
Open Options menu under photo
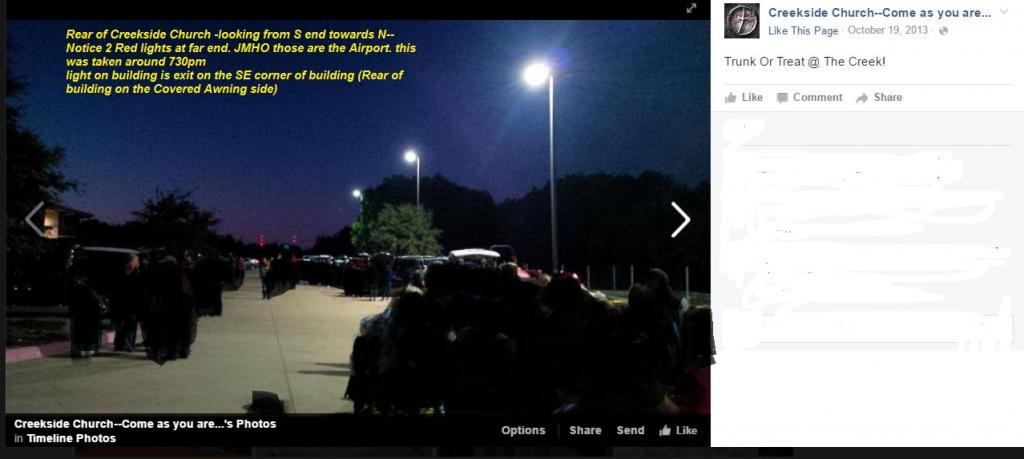click(x=523, y=430)
